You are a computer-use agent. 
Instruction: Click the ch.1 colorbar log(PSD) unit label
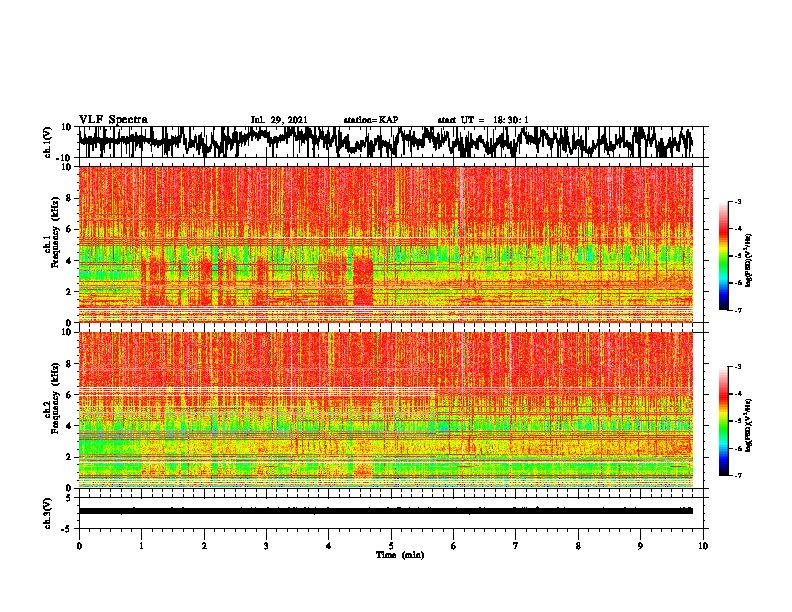(x=749, y=261)
